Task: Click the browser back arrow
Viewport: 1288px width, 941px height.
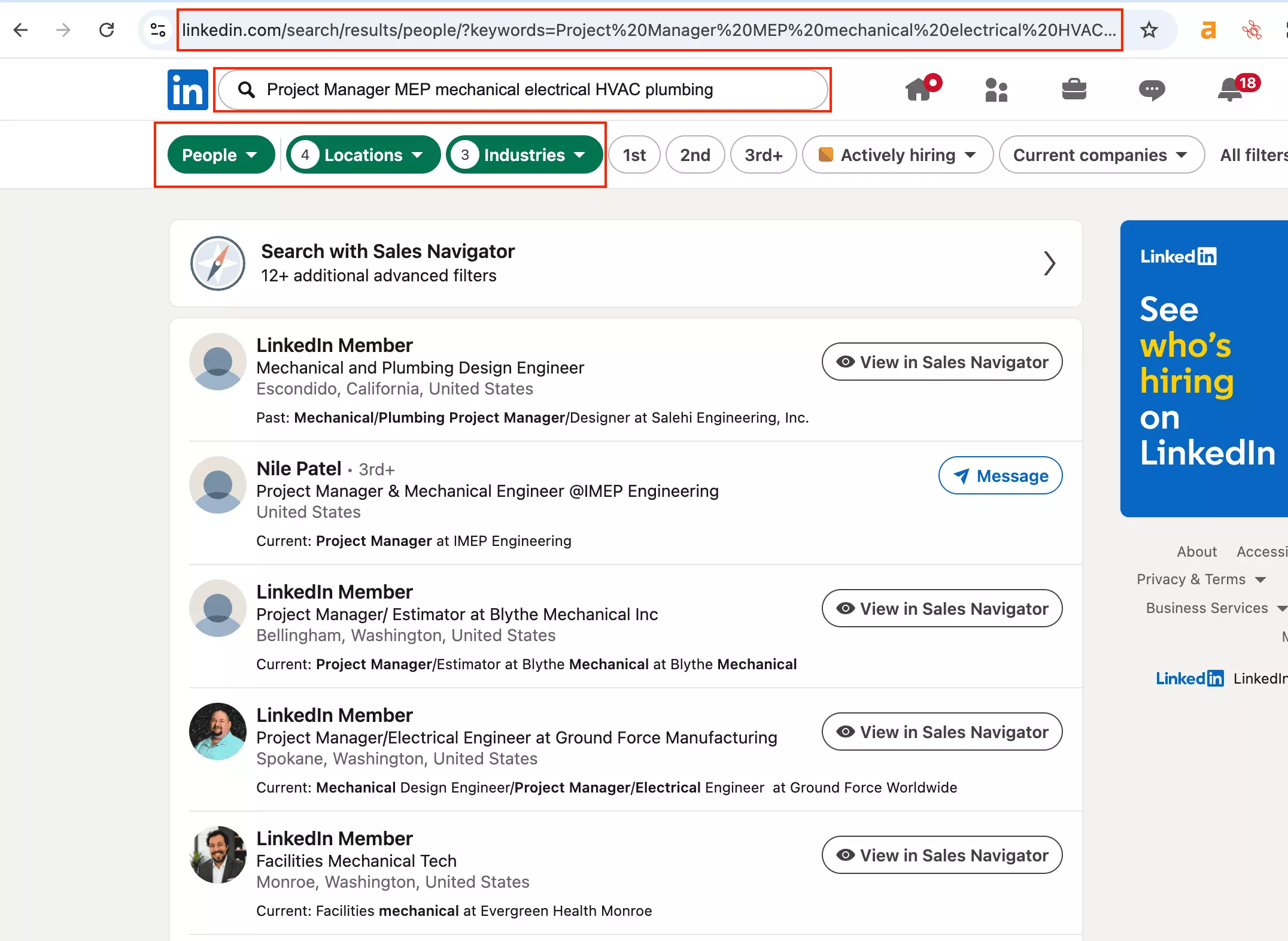Action: 21,30
